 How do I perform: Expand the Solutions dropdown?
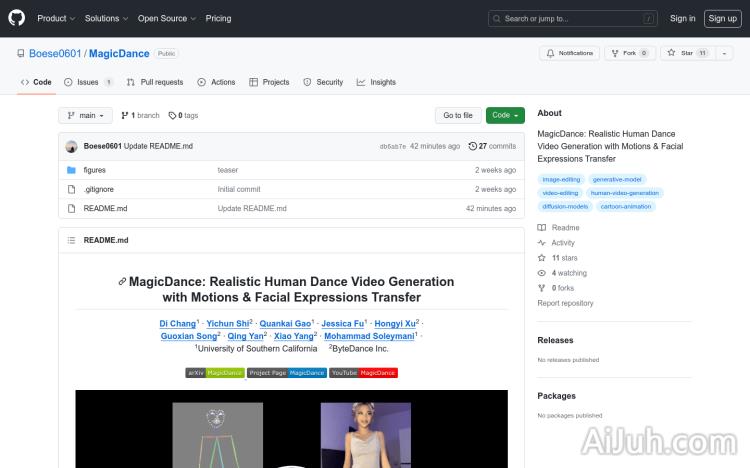[105, 18]
